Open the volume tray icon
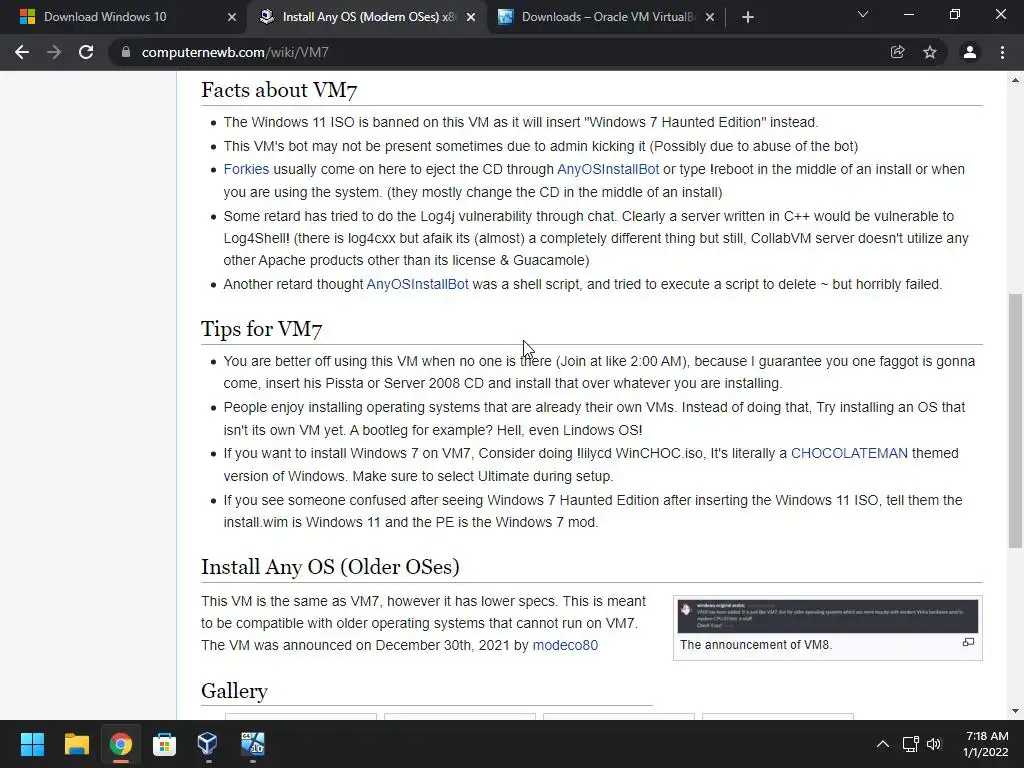Viewport: 1024px width, 768px height. (x=934, y=744)
